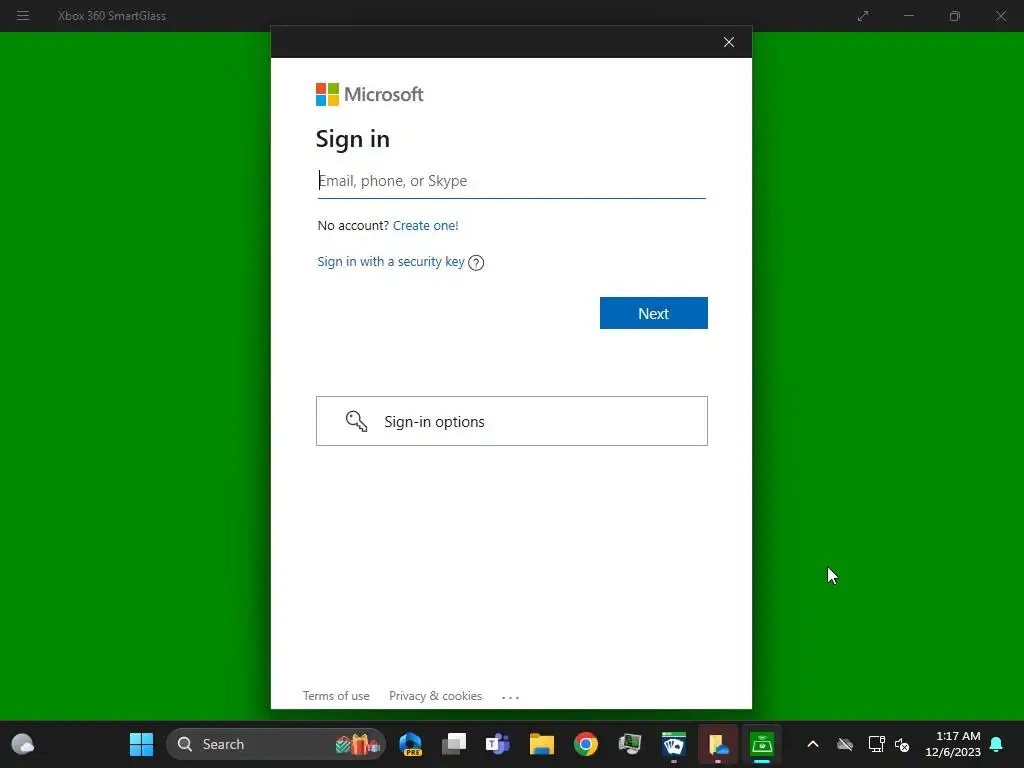
Task: Follow the 'Create one!' account link
Action: point(426,225)
